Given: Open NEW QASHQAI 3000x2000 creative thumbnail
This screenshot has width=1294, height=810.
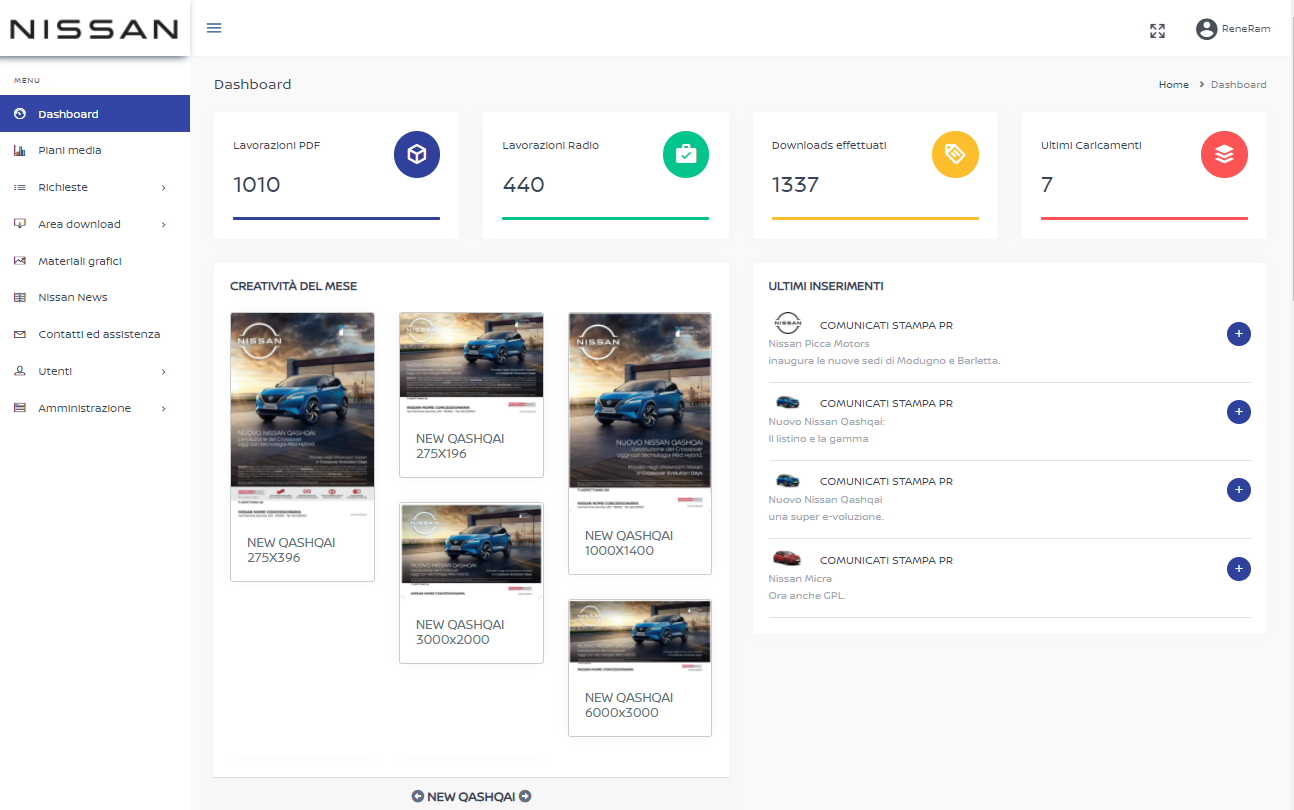Looking at the screenshot, I should tap(471, 550).
